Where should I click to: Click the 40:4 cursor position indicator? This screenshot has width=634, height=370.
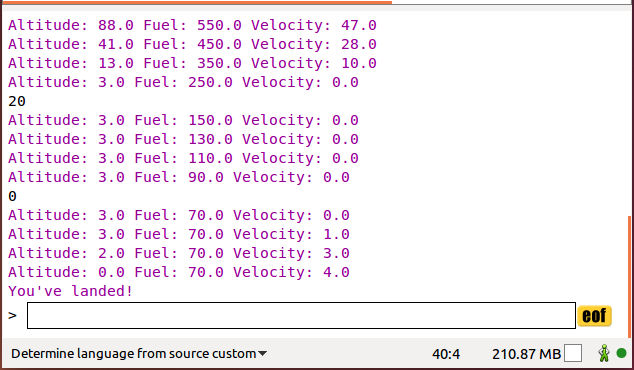tap(446, 354)
